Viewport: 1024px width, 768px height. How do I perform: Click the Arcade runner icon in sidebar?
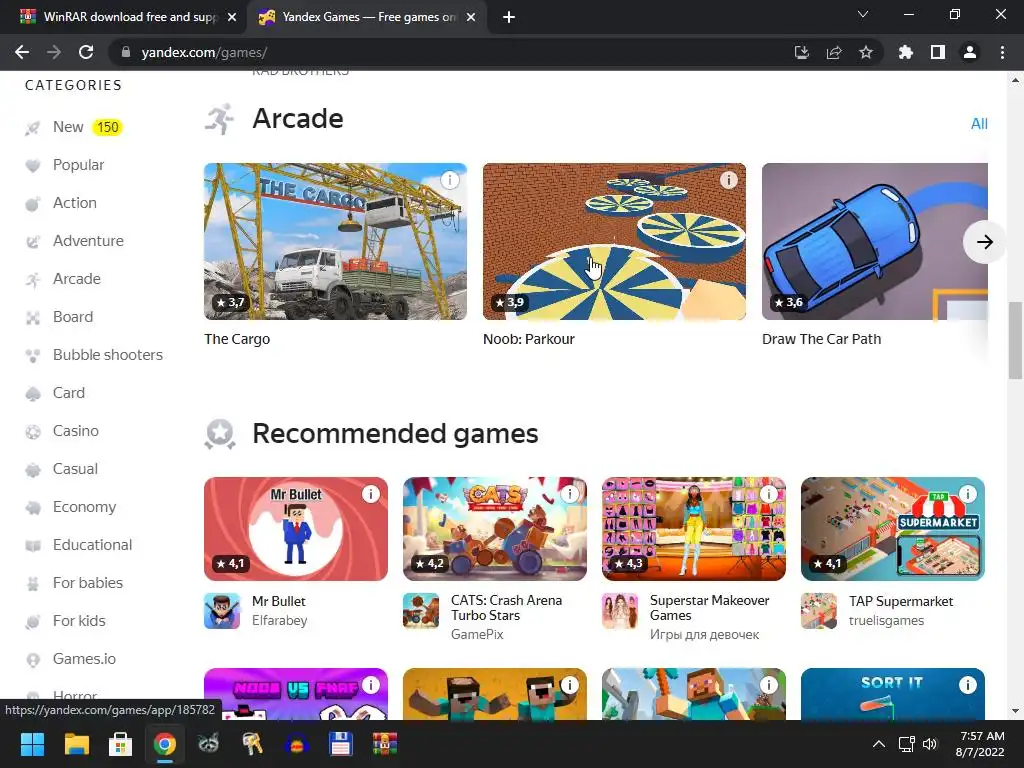click(x=33, y=280)
